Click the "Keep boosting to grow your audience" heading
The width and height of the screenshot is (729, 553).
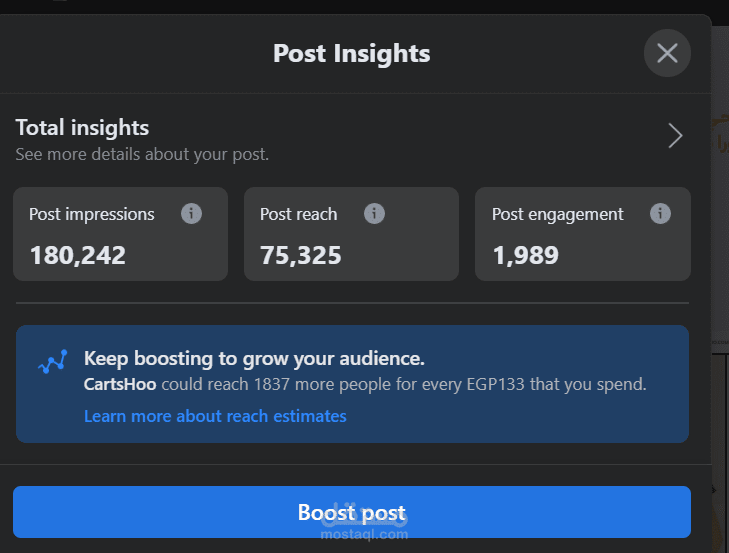254,359
